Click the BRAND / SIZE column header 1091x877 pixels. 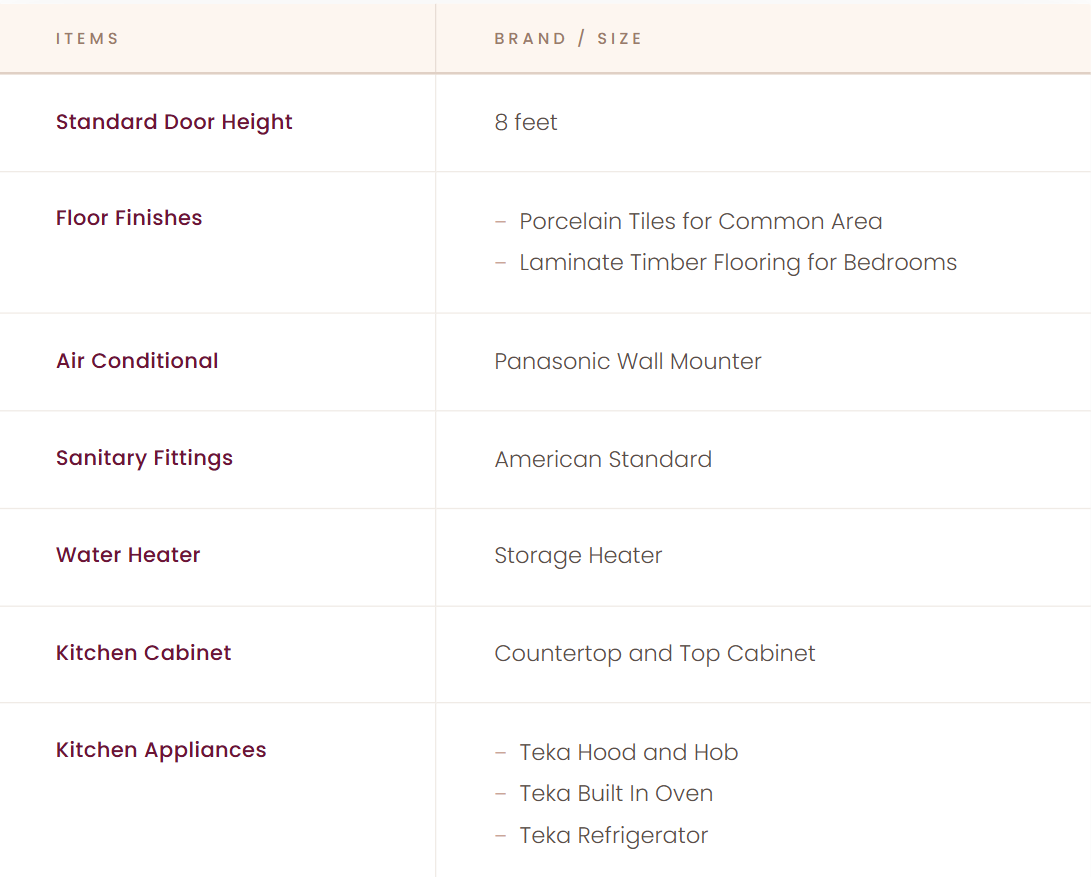[568, 39]
